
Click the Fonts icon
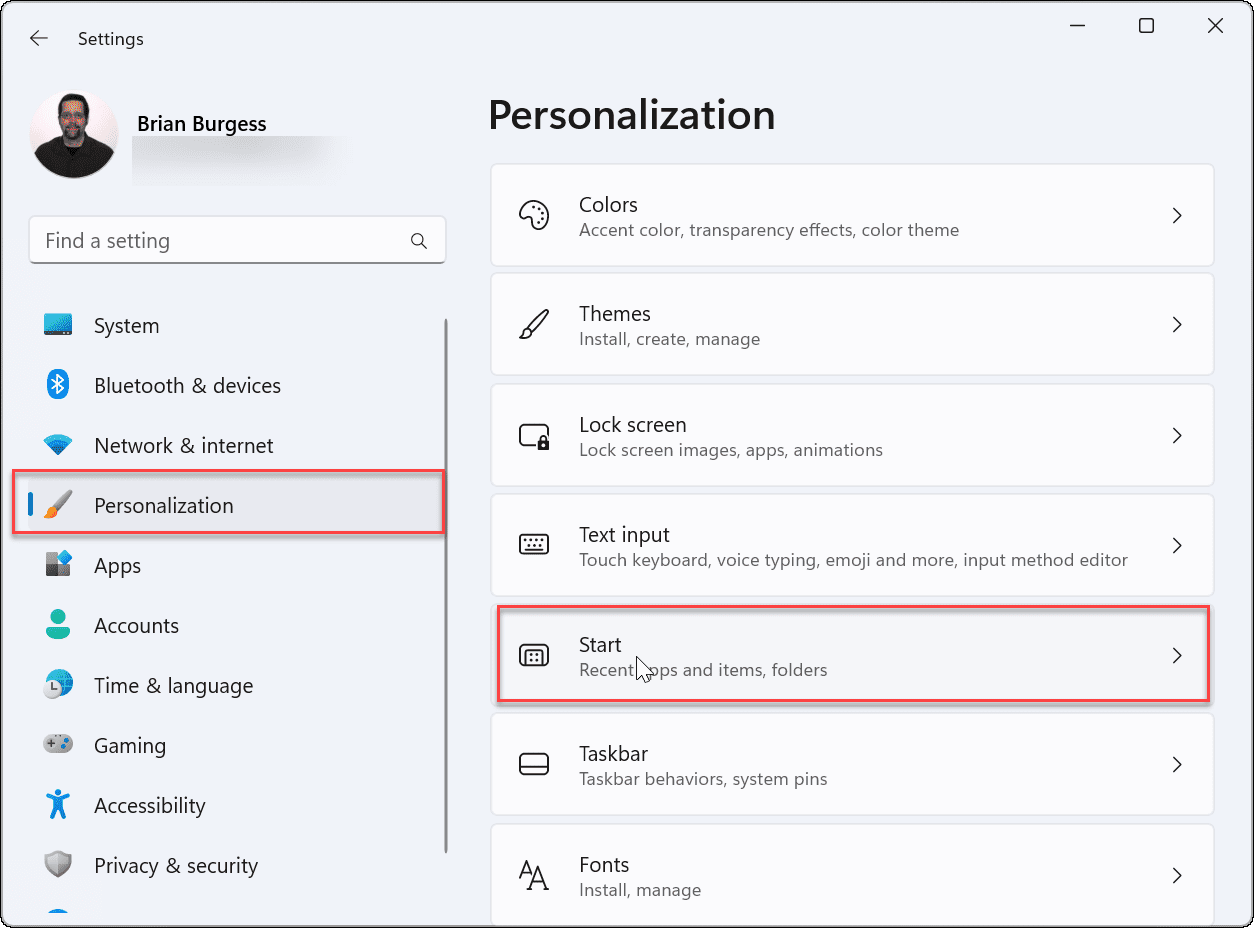(x=534, y=876)
